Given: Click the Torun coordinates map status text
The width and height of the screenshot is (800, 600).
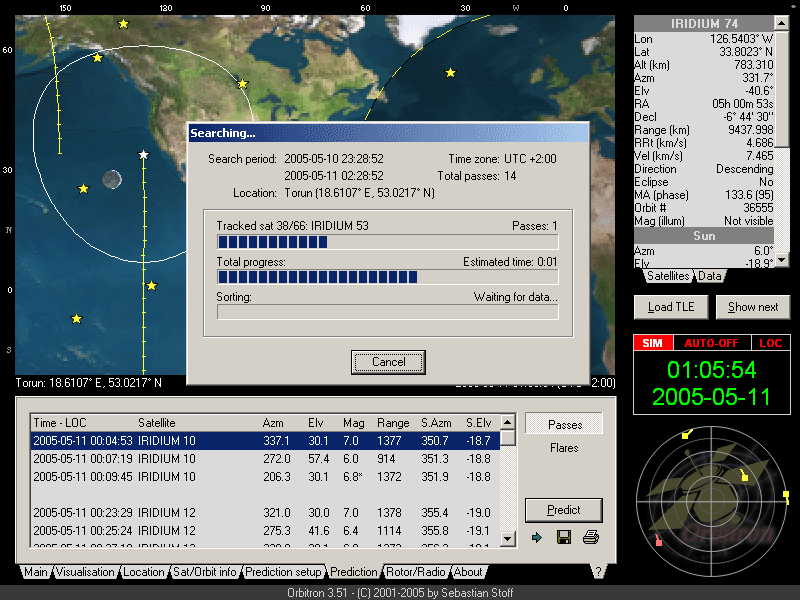Looking at the screenshot, I should (88, 383).
